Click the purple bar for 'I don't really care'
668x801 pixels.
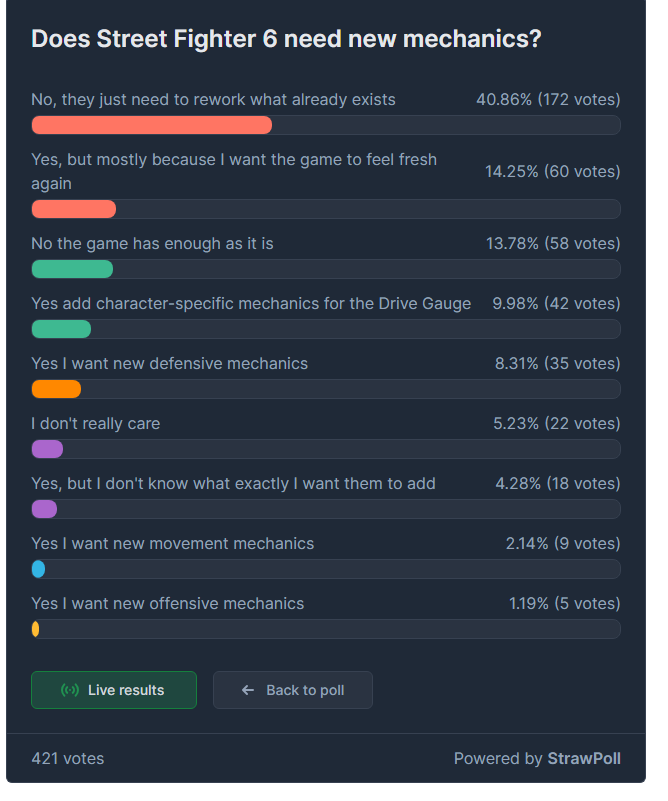(47, 449)
